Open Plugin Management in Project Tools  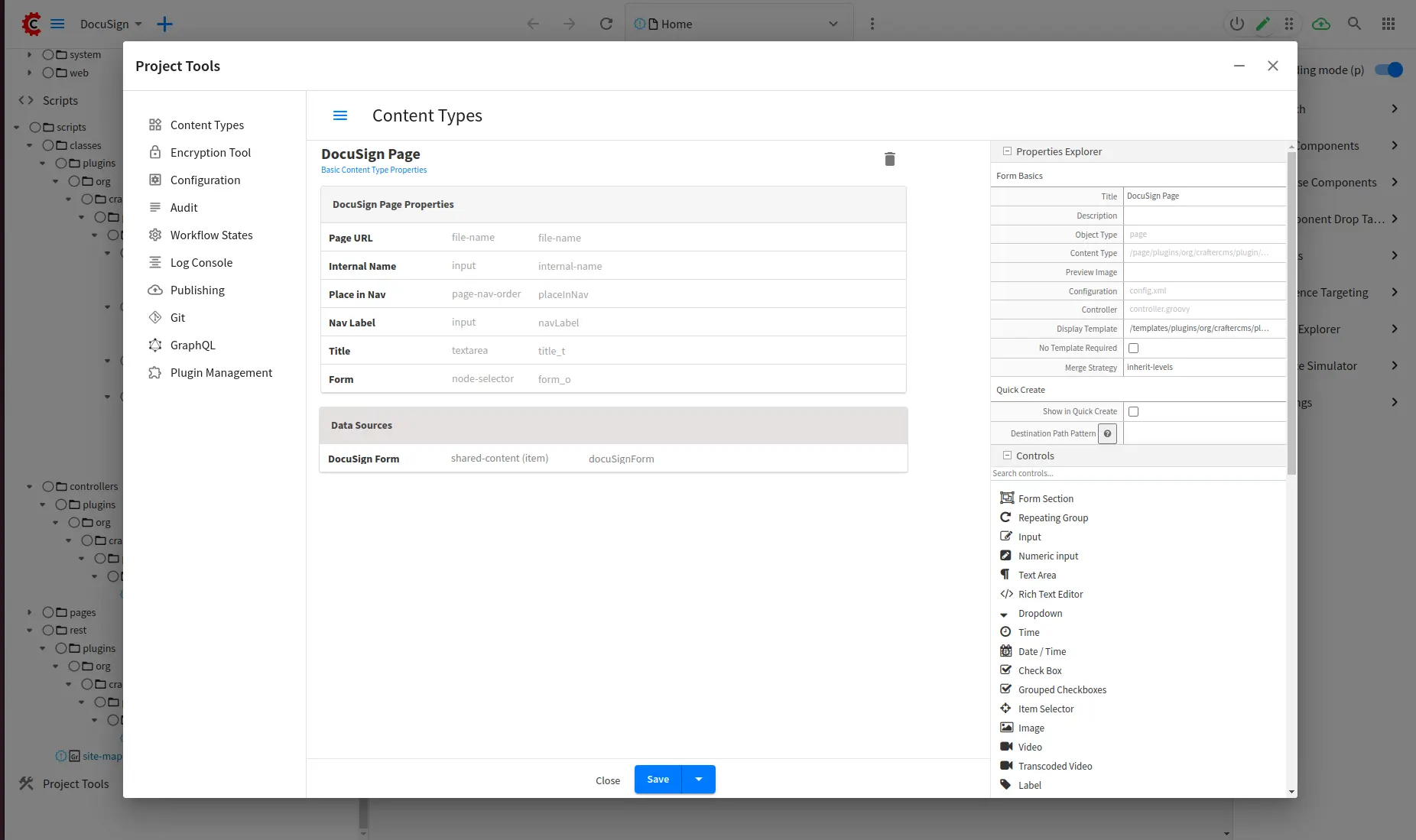(x=220, y=372)
